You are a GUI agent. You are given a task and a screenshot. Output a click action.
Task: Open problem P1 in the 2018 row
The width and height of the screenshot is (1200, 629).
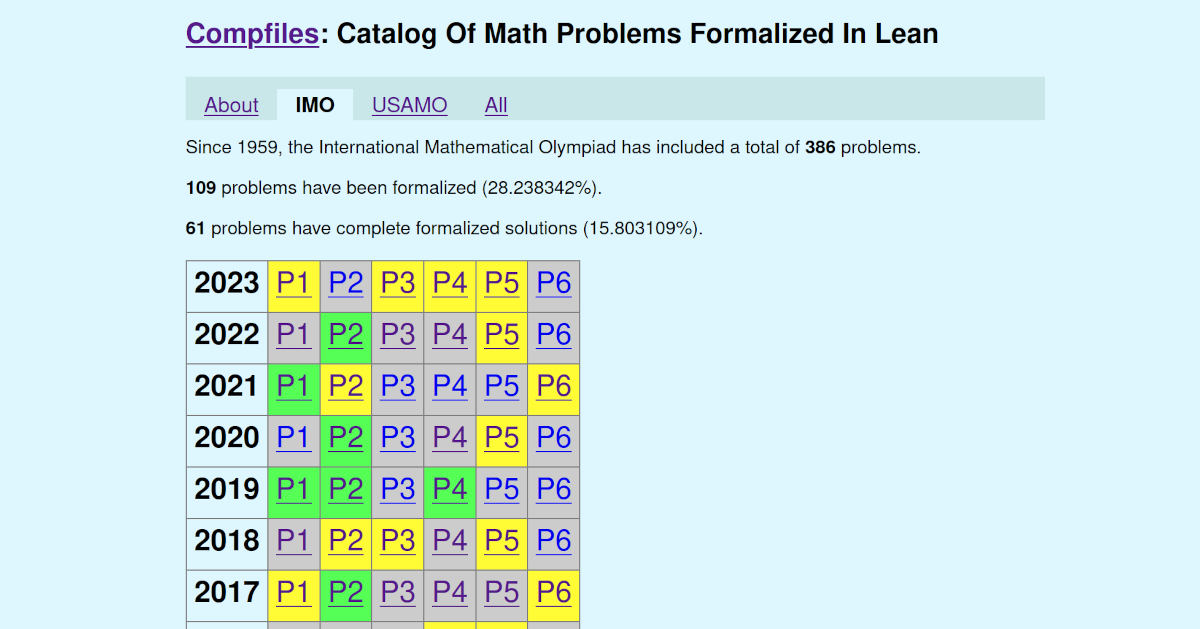click(294, 541)
